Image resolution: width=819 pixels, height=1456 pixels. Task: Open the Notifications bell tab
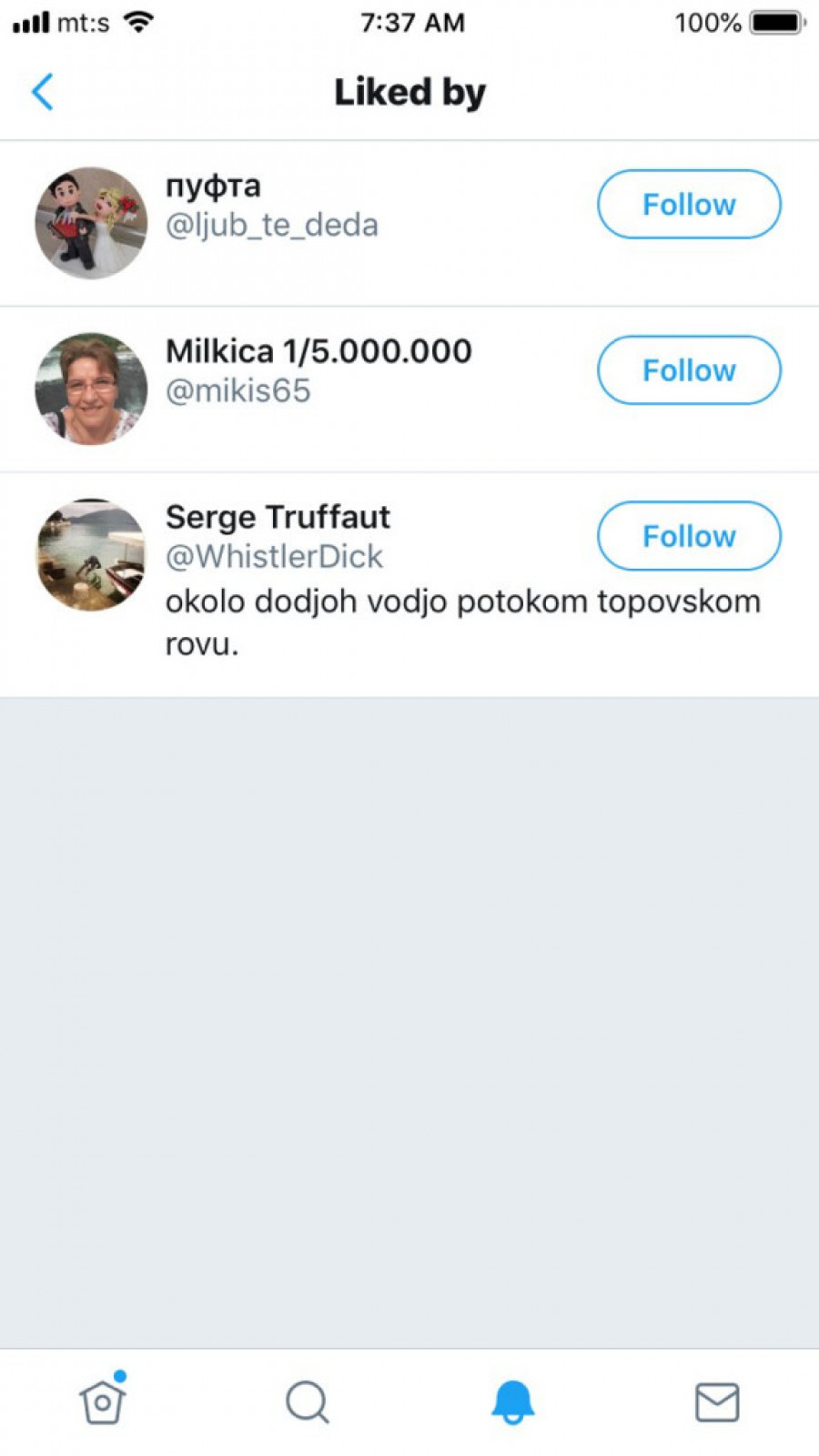tap(512, 1401)
